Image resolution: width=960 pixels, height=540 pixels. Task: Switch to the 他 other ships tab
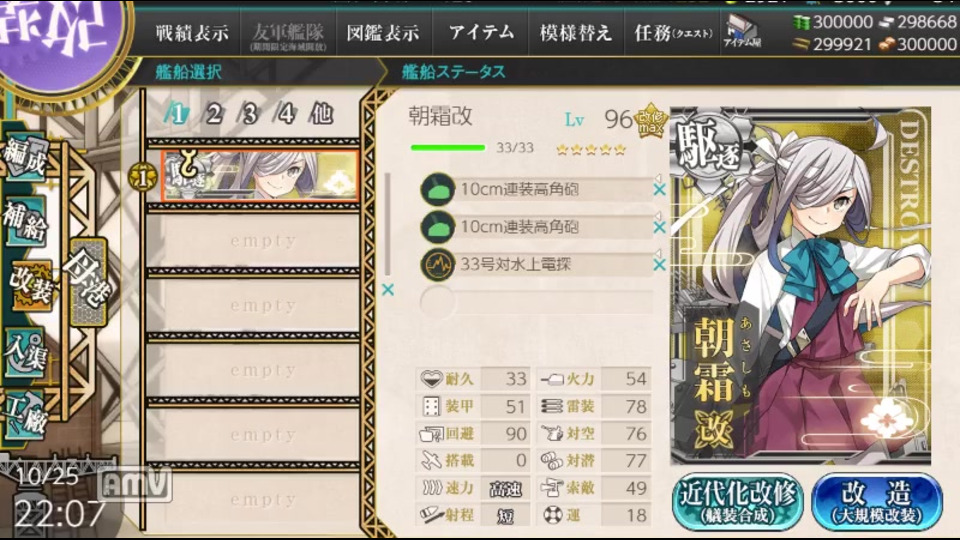pyautogui.click(x=320, y=114)
